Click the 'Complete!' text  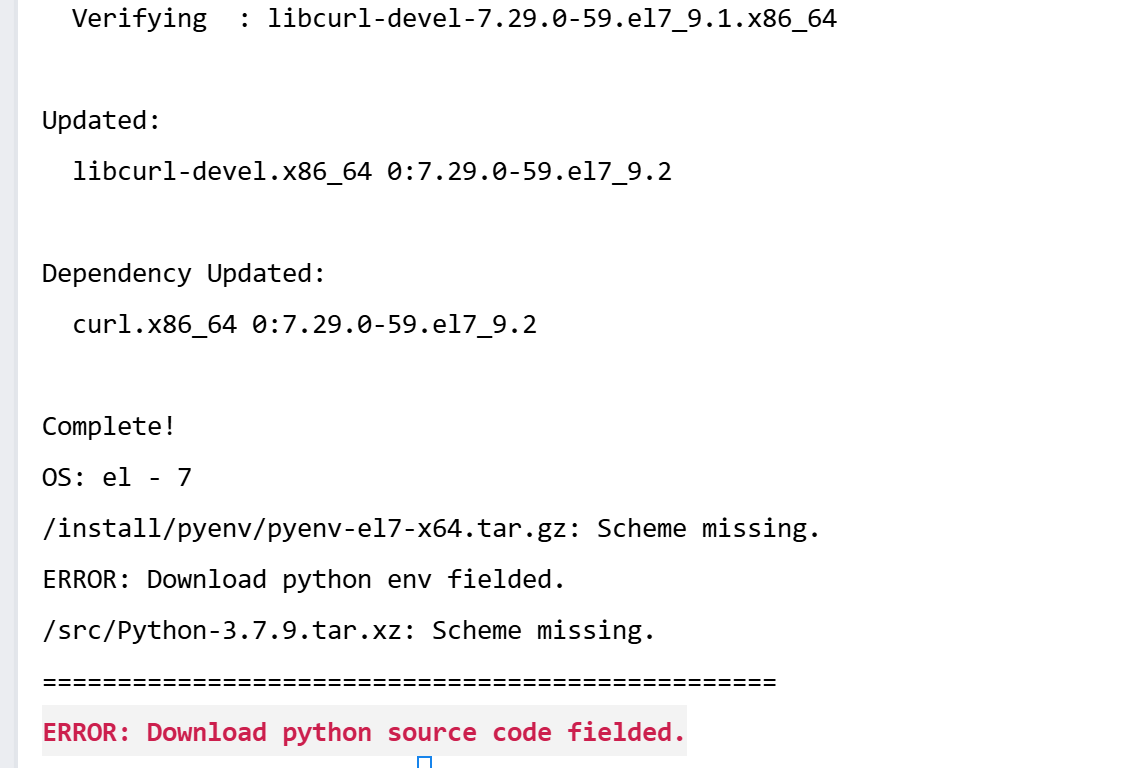coord(108,426)
